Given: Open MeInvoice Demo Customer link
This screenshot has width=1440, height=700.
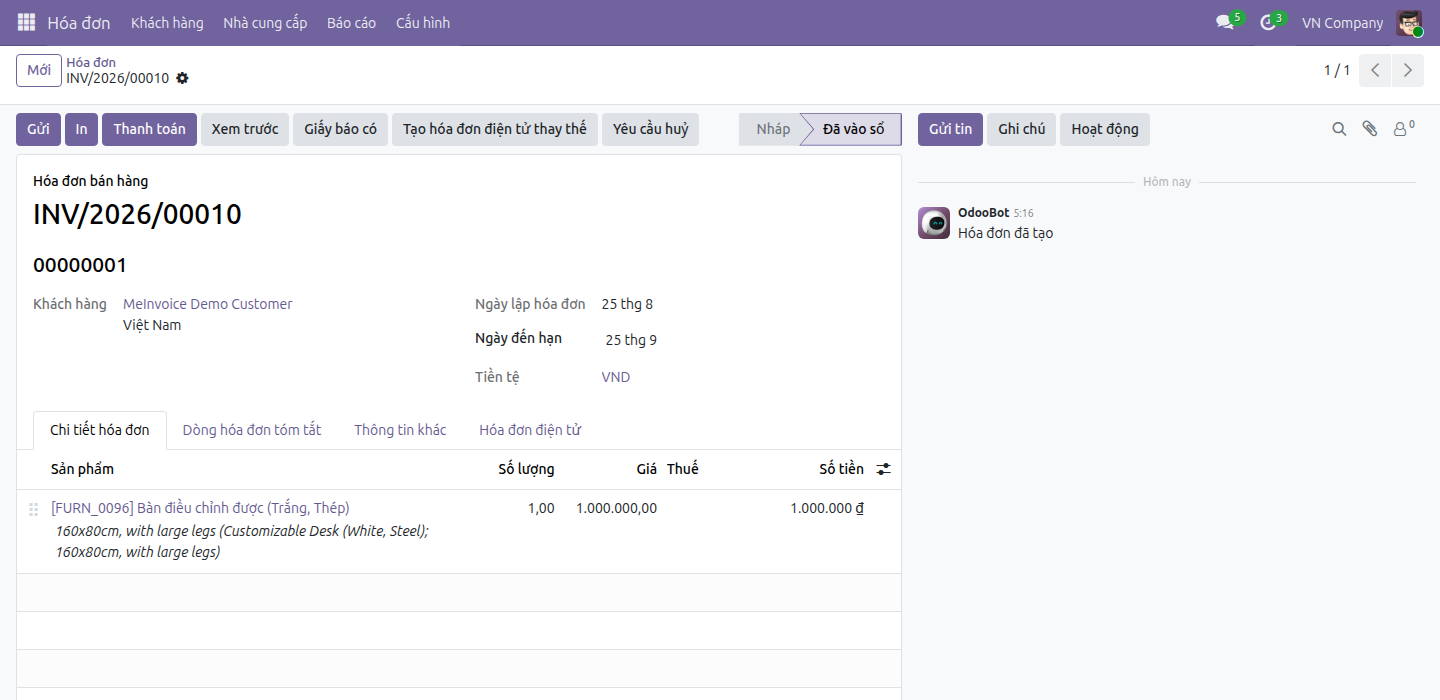Looking at the screenshot, I should coord(208,304).
